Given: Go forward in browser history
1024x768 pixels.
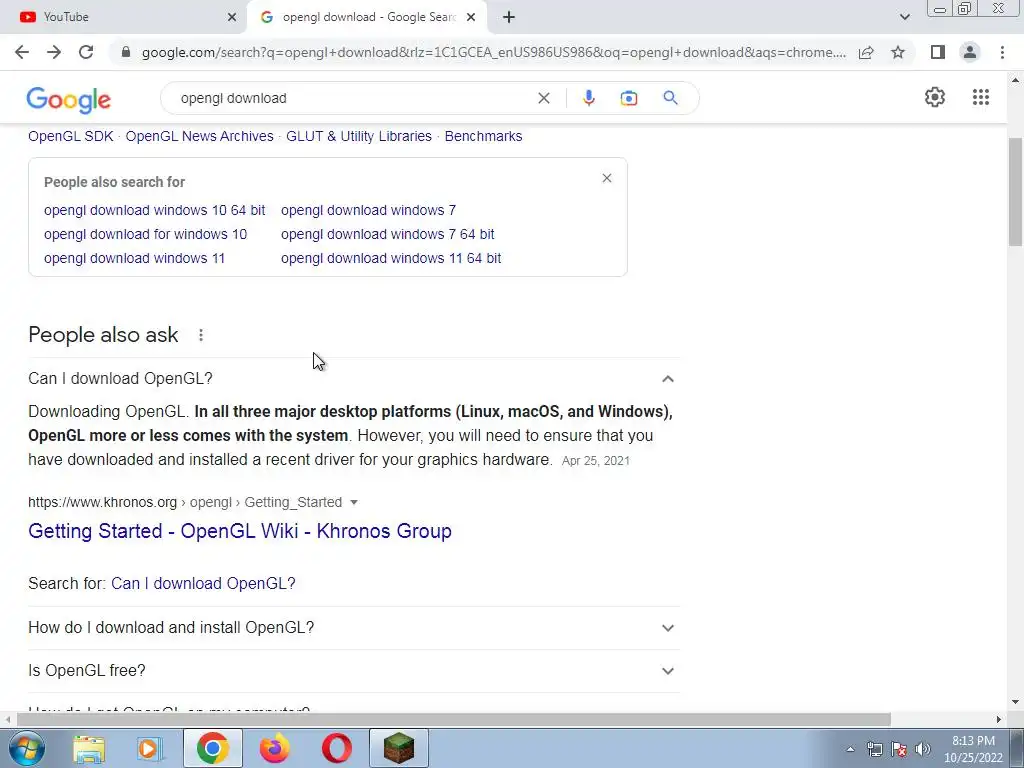Looking at the screenshot, I should click(x=54, y=52).
